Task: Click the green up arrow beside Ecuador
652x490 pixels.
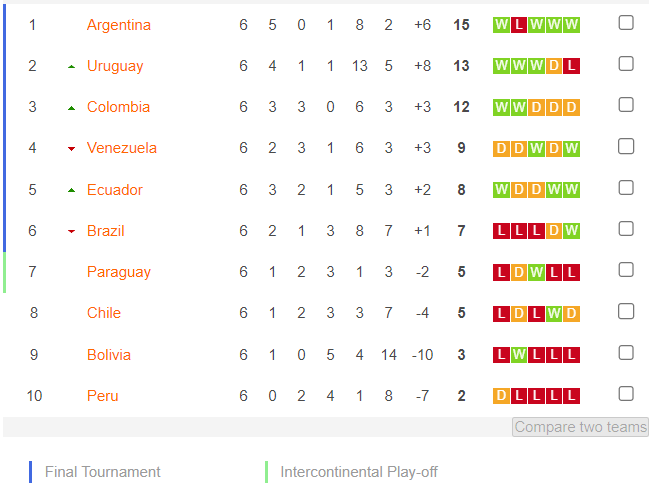Action: [72, 191]
